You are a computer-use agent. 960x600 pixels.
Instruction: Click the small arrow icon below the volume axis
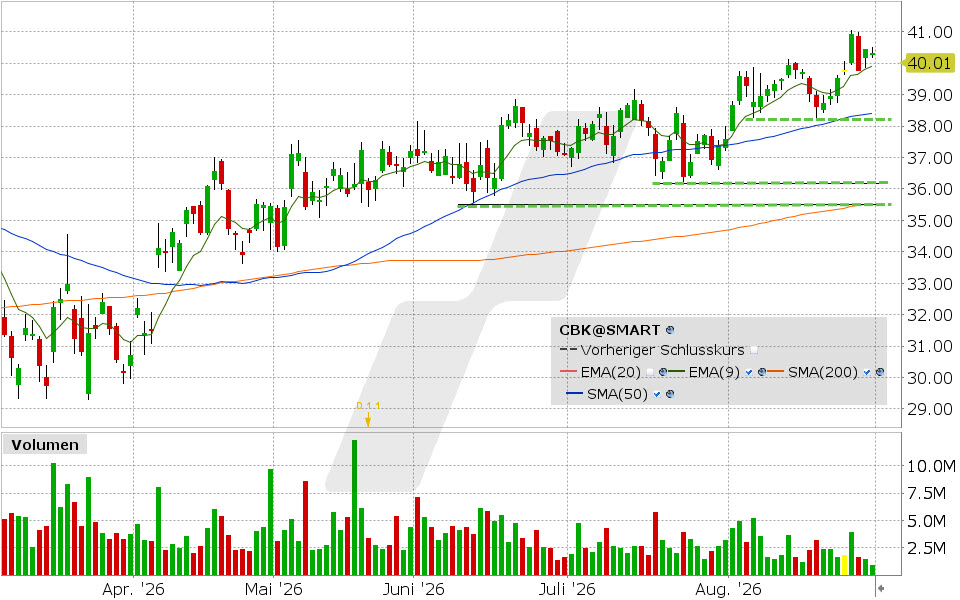tap(880, 589)
